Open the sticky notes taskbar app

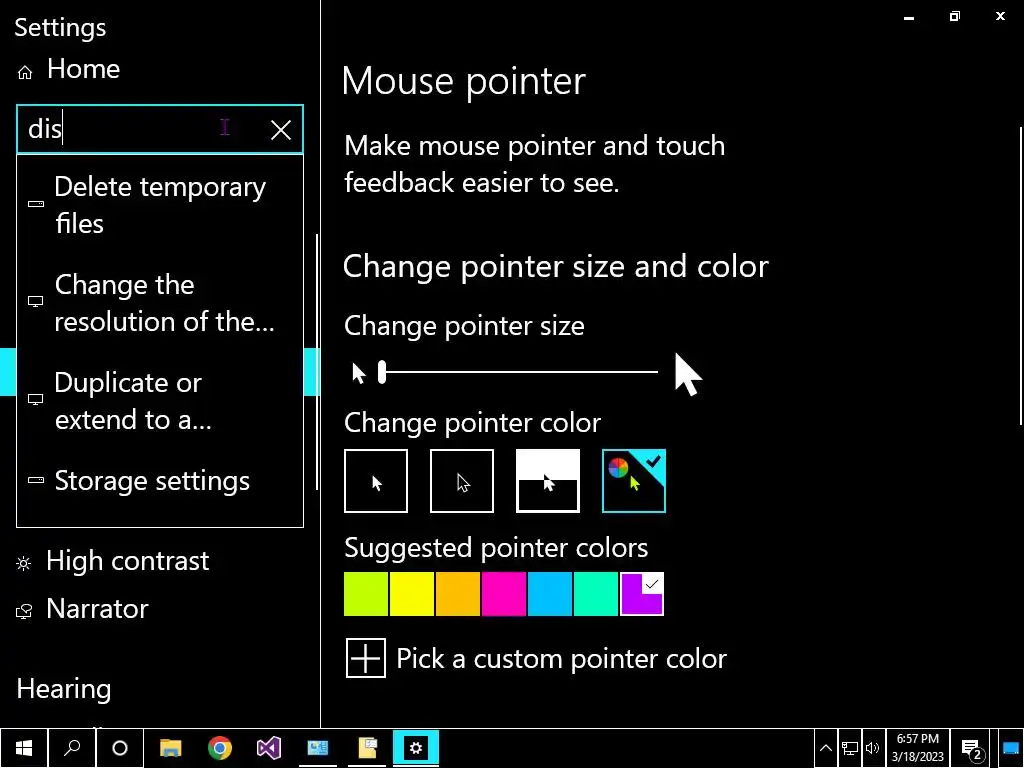coord(367,748)
